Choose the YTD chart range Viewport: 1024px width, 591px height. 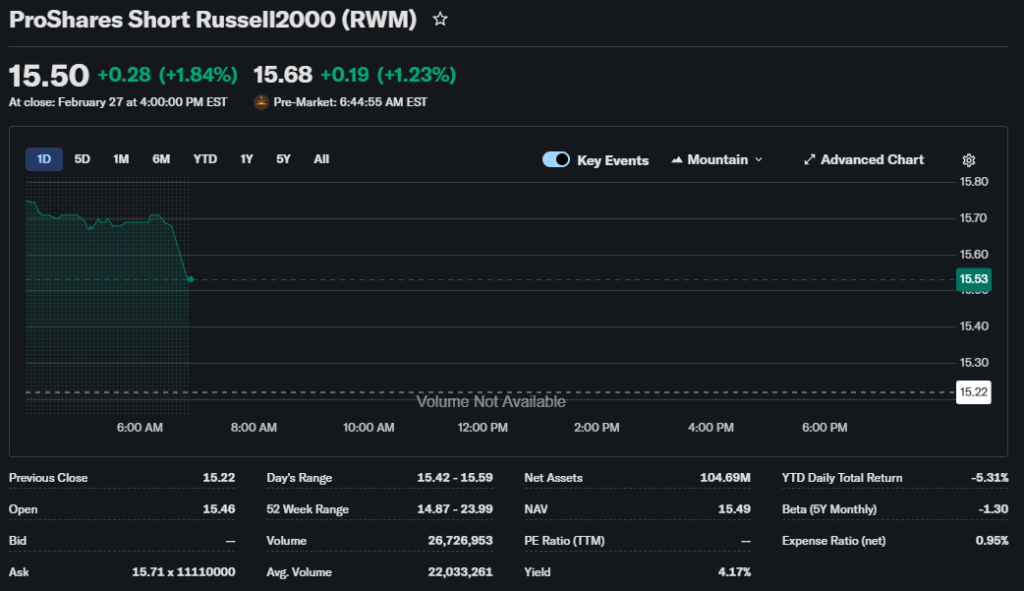tap(205, 159)
